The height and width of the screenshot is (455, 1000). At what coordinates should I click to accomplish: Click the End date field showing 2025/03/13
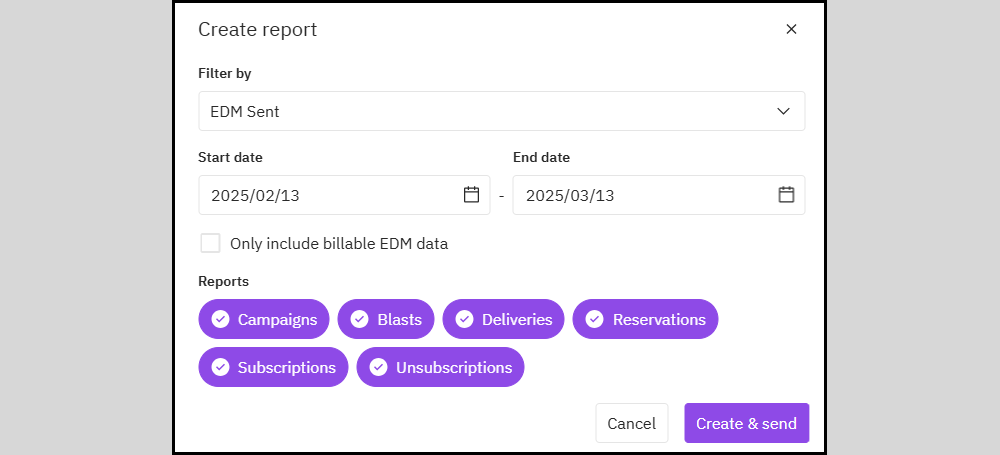coord(659,195)
